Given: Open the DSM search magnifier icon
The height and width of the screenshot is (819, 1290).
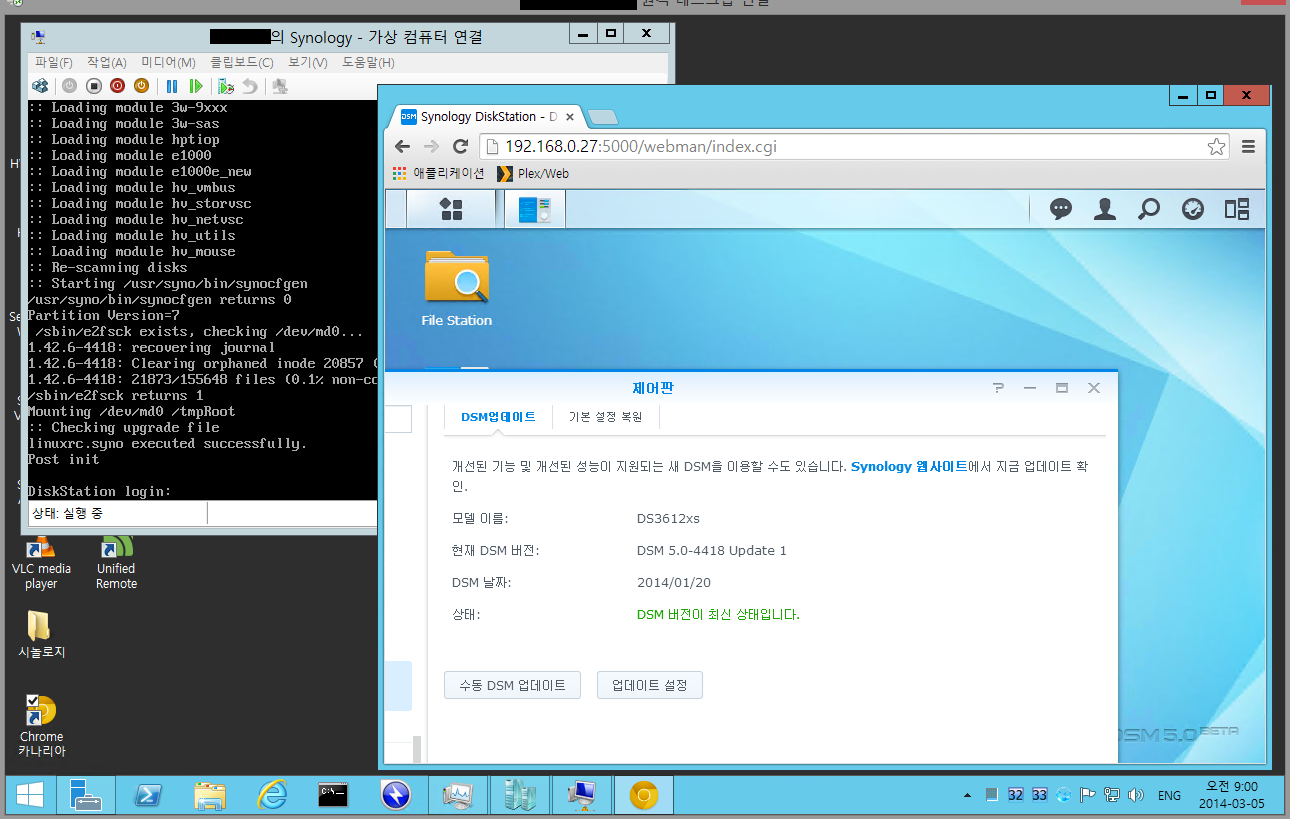Looking at the screenshot, I should coord(1149,209).
